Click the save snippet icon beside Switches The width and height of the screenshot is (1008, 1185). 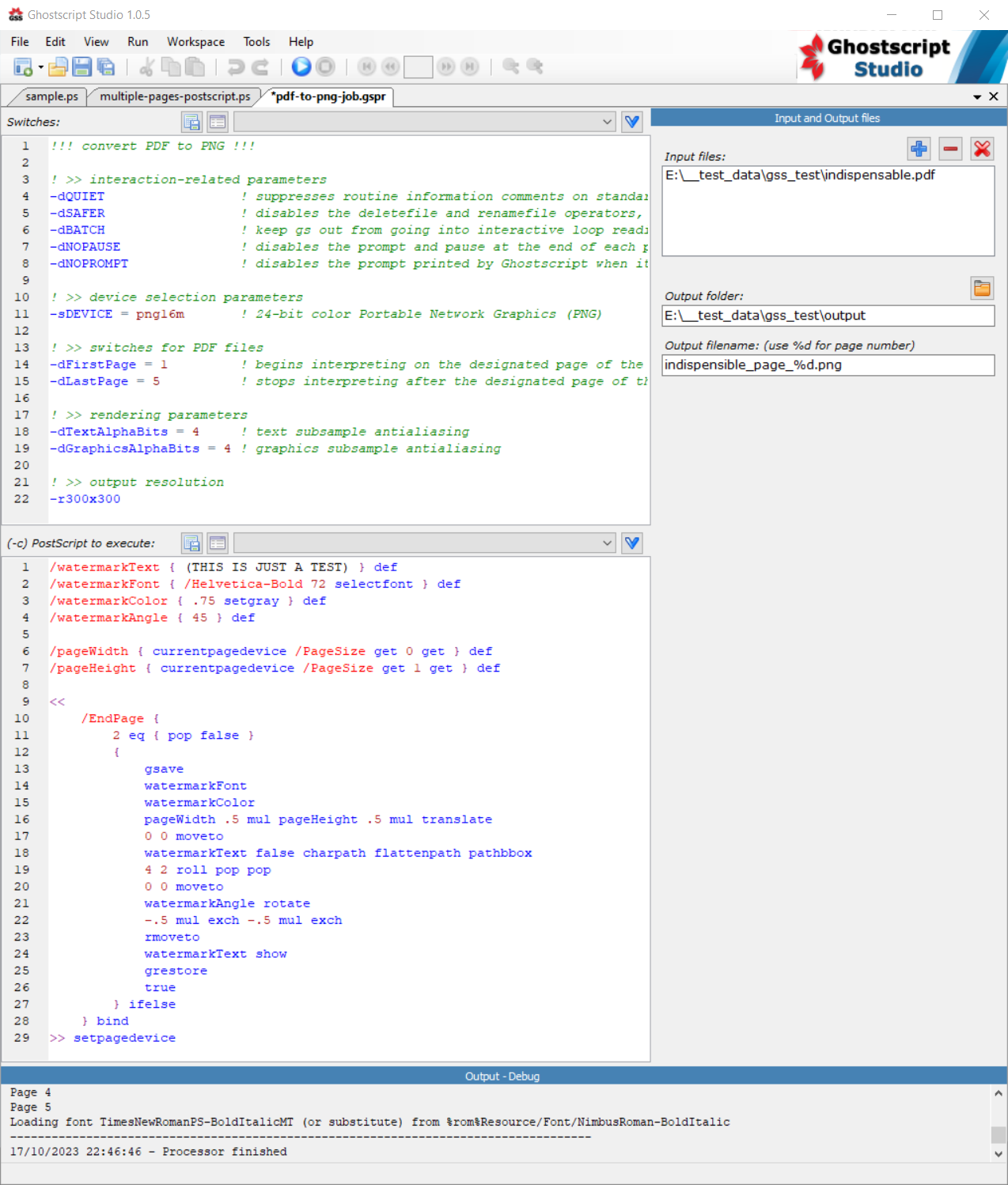point(191,122)
